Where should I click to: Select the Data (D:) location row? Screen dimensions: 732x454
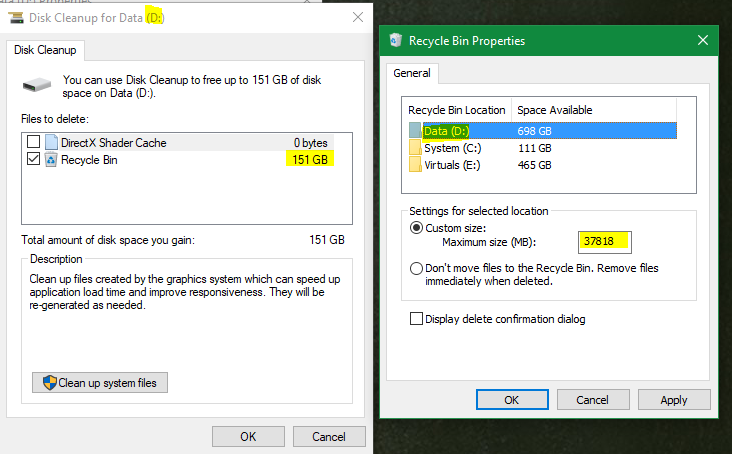point(542,131)
